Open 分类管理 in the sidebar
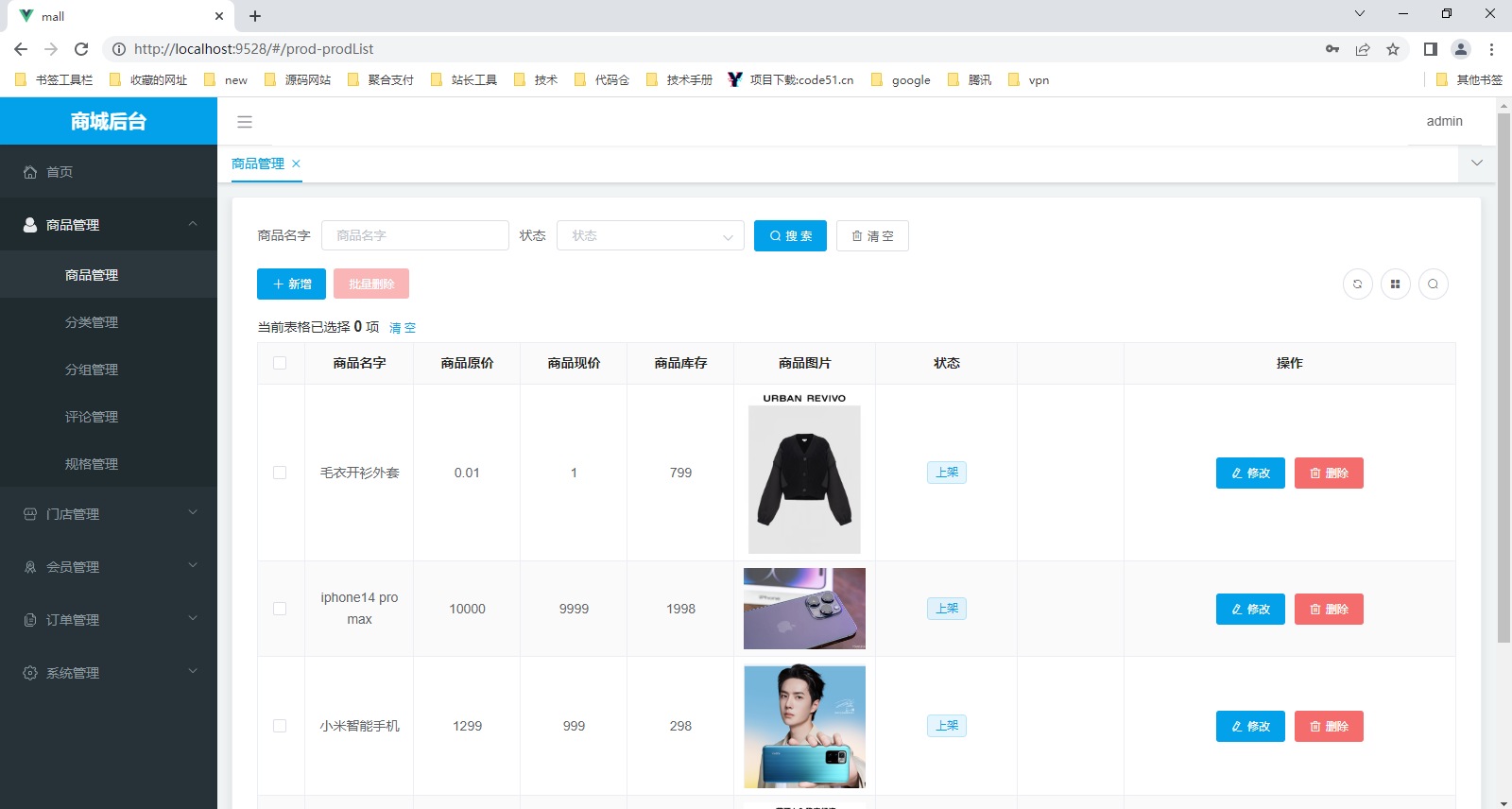This screenshot has height=809, width=1512. (x=109, y=322)
